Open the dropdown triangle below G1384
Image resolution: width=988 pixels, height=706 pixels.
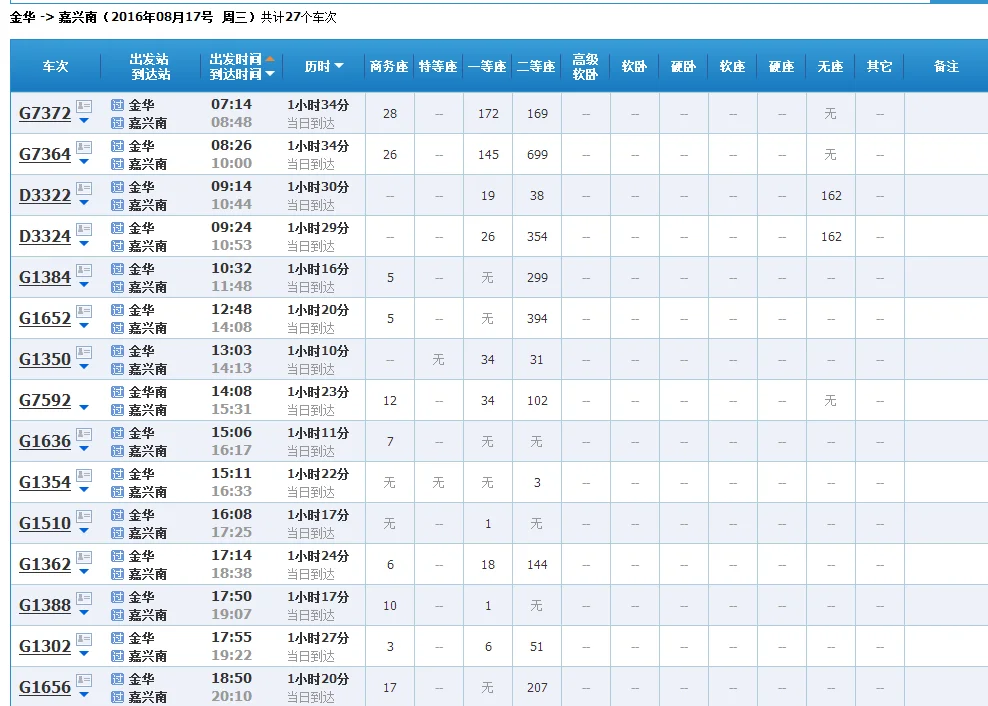tap(83, 285)
